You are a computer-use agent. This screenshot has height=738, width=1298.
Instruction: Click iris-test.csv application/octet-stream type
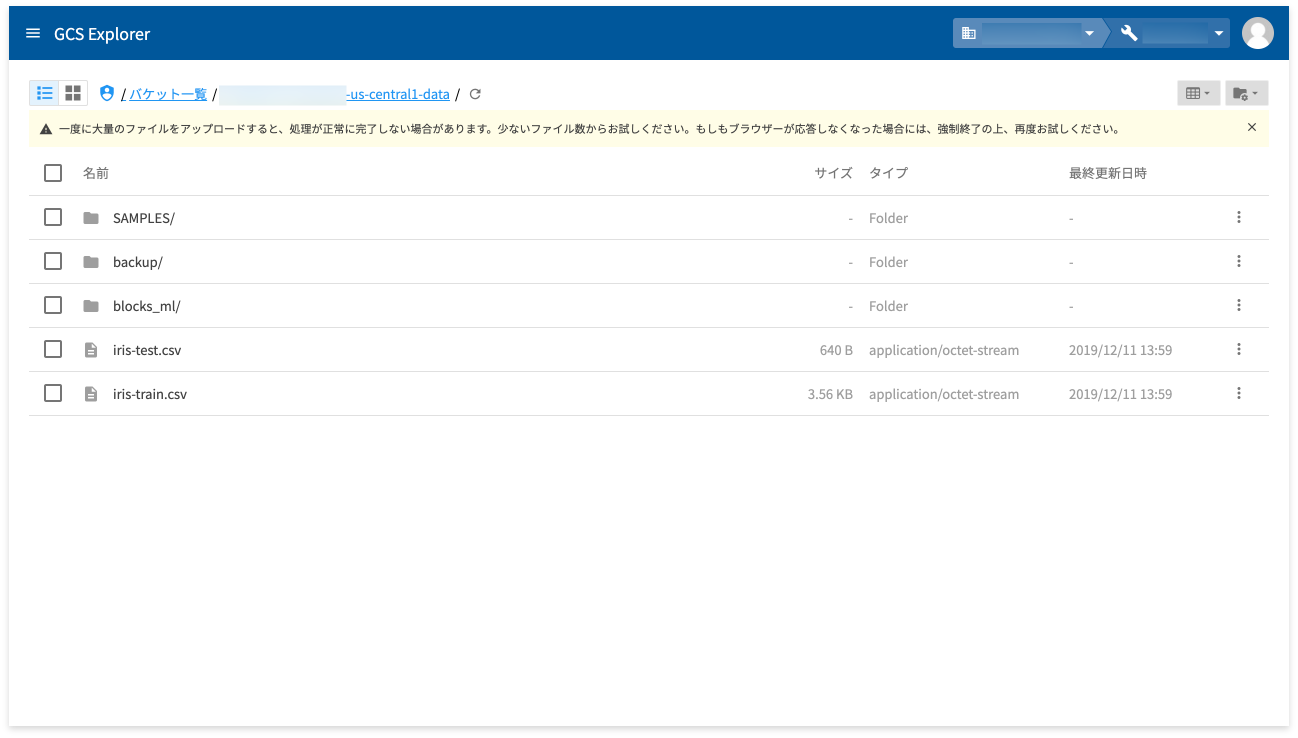coord(944,350)
